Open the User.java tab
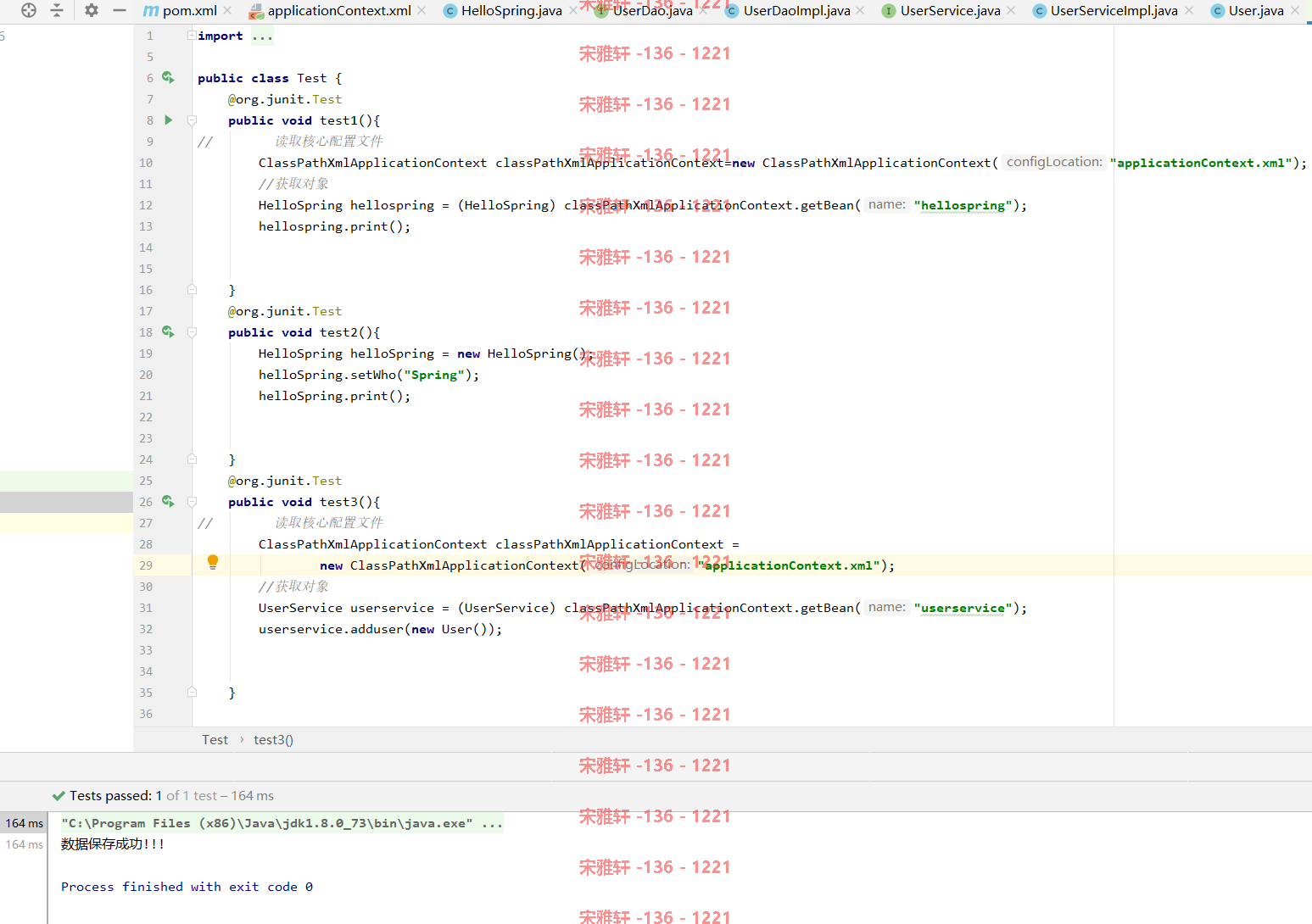The height and width of the screenshot is (924, 1312). pos(1256,11)
